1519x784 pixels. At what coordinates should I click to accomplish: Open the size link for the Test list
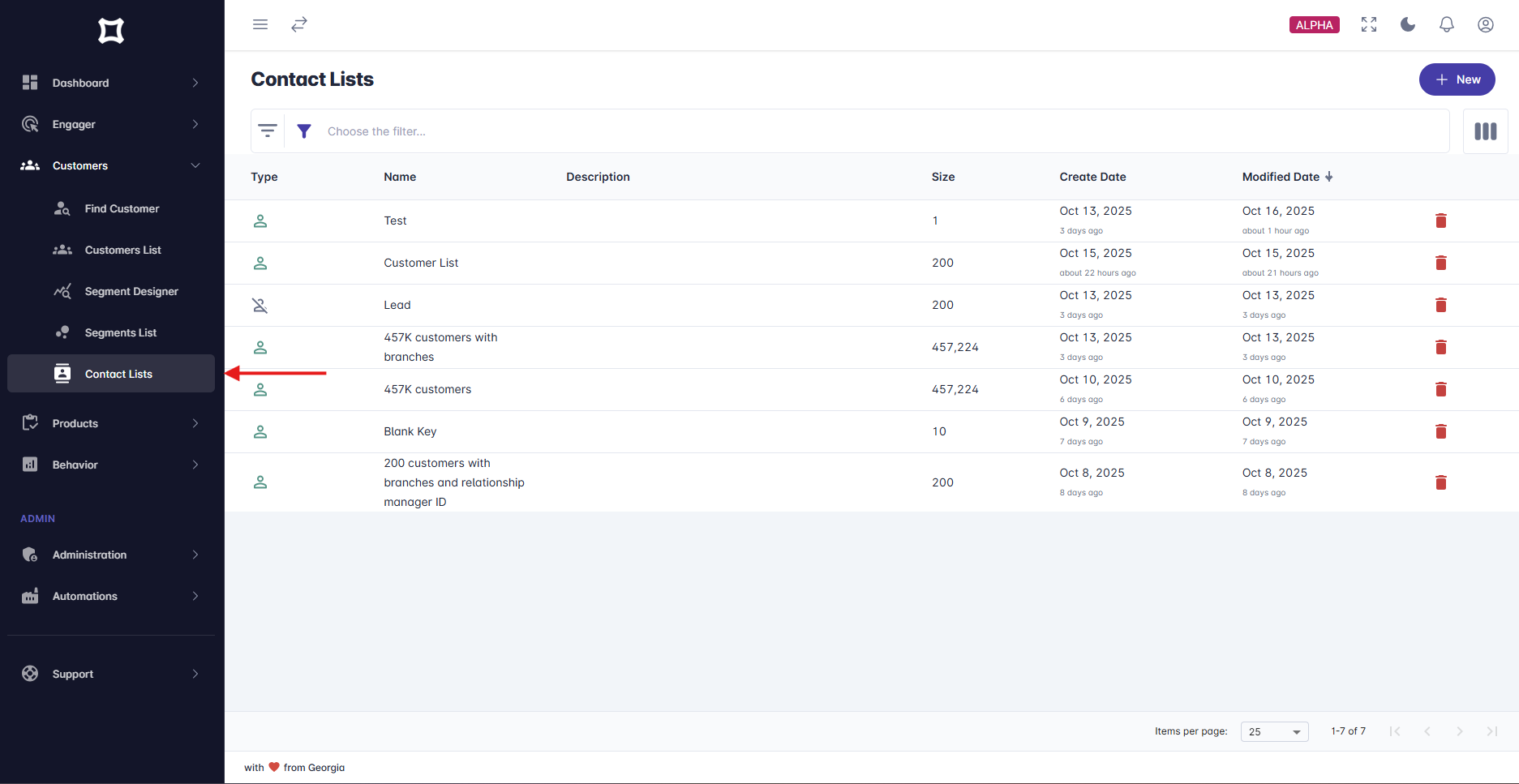tap(935, 220)
